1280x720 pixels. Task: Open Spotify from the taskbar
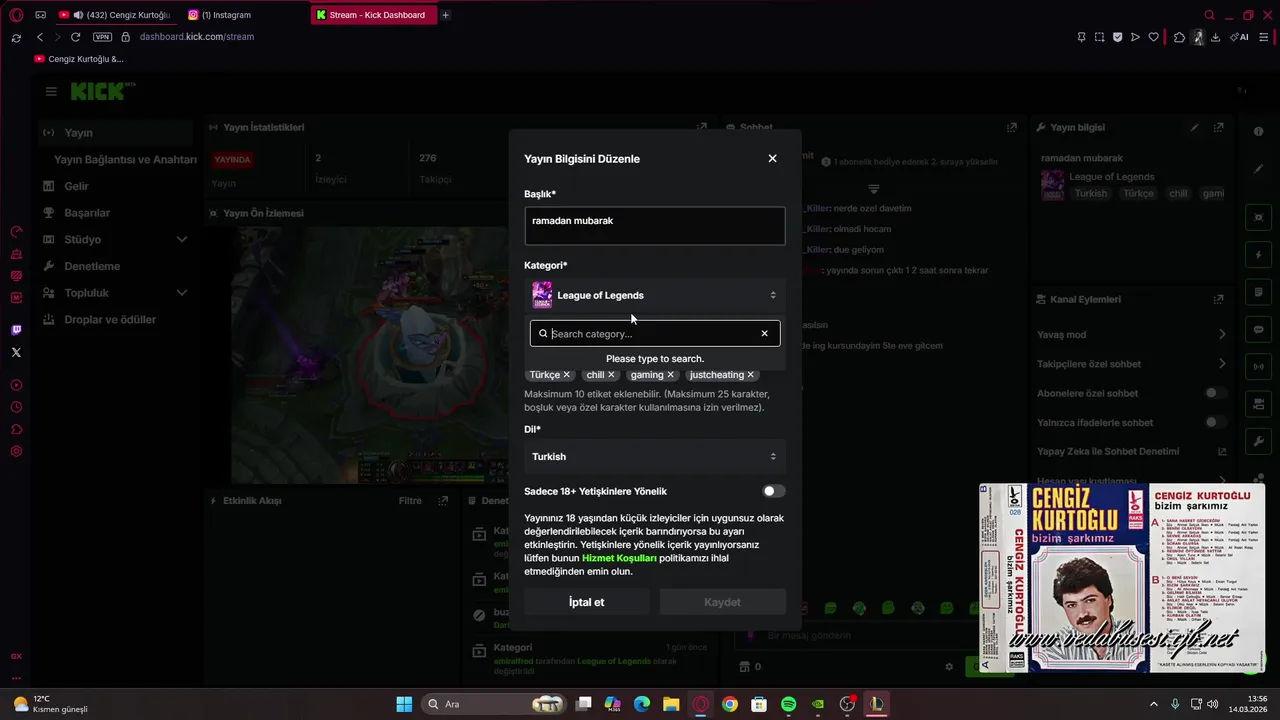point(788,704)
